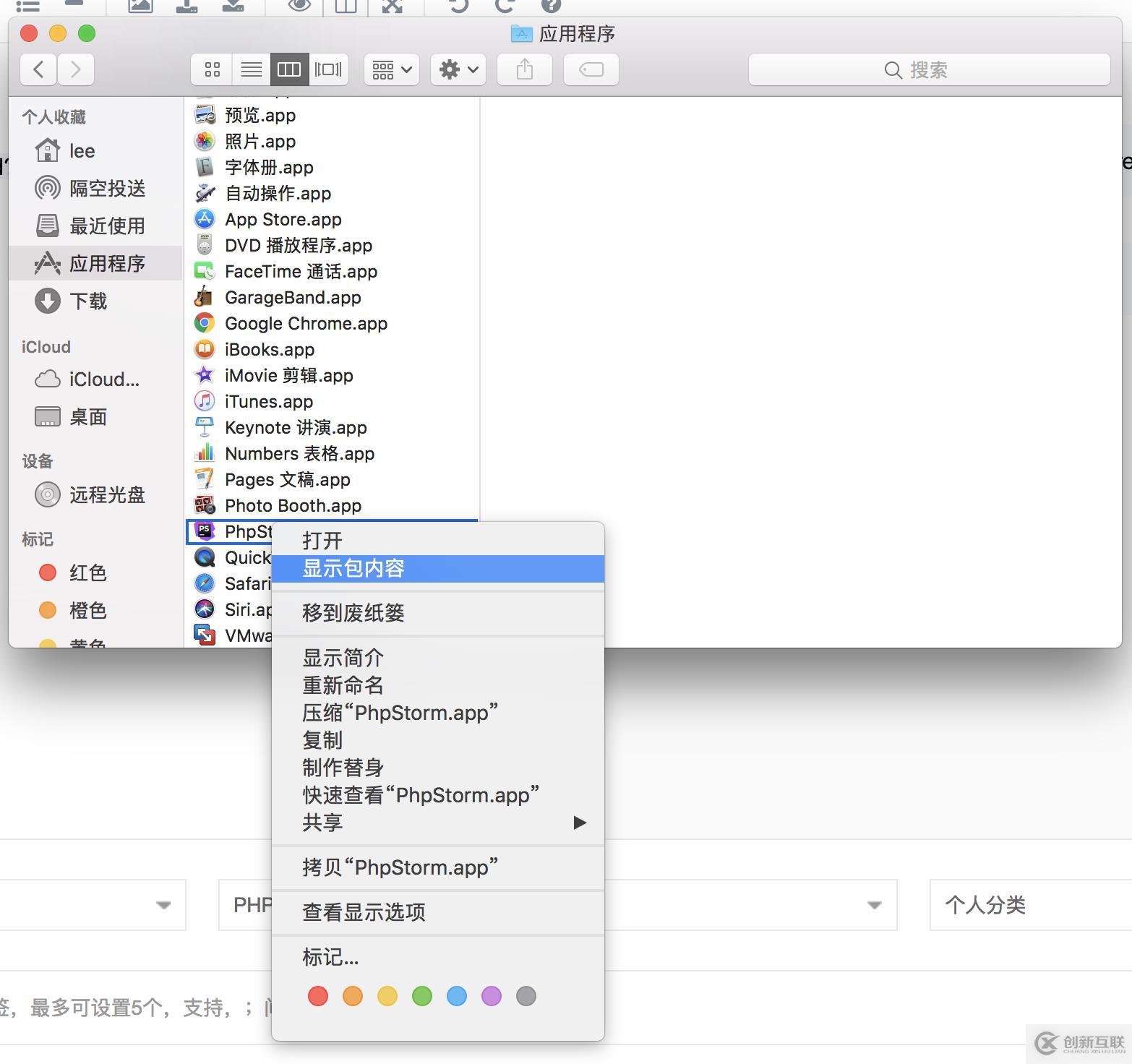Select the Pages 文稿.app icon
Viewport: 1132px width, 1064px height.
(x=205, y=479)
